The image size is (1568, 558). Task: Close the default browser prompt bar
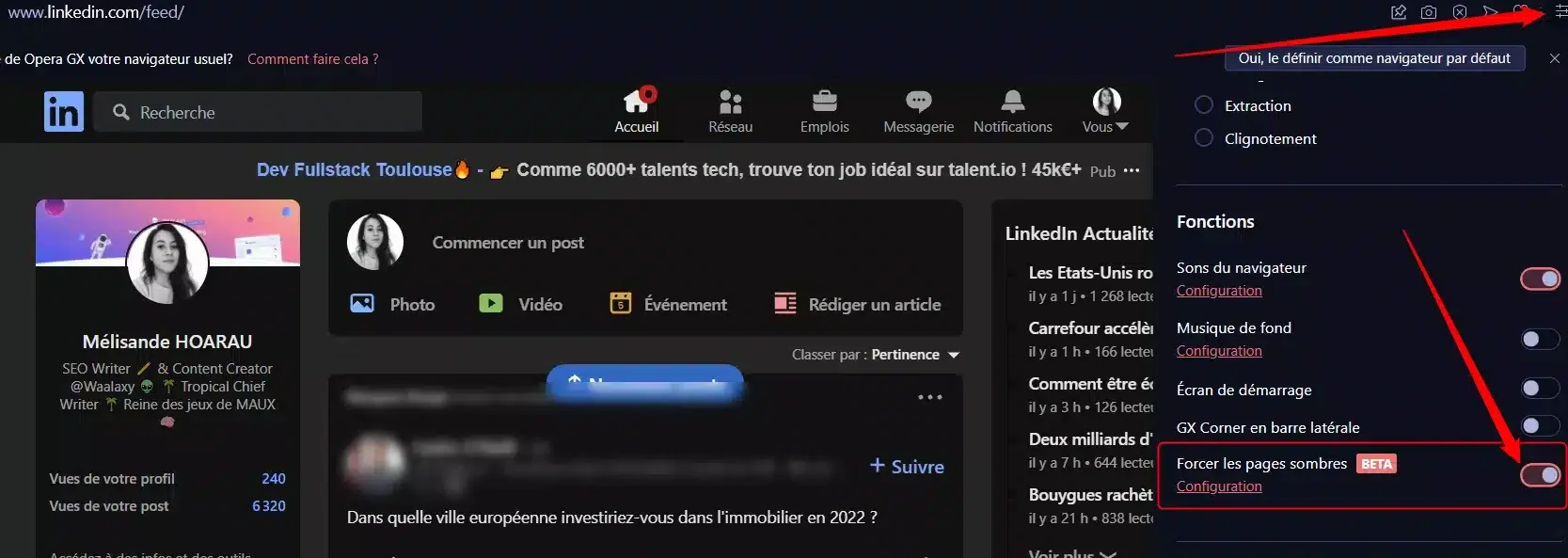(1555, 58)
